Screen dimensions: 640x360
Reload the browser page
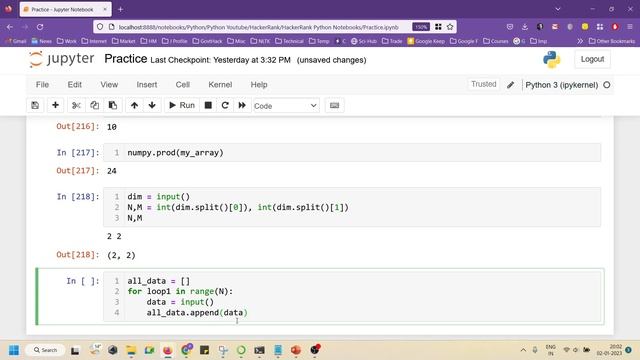pos(40,27)
